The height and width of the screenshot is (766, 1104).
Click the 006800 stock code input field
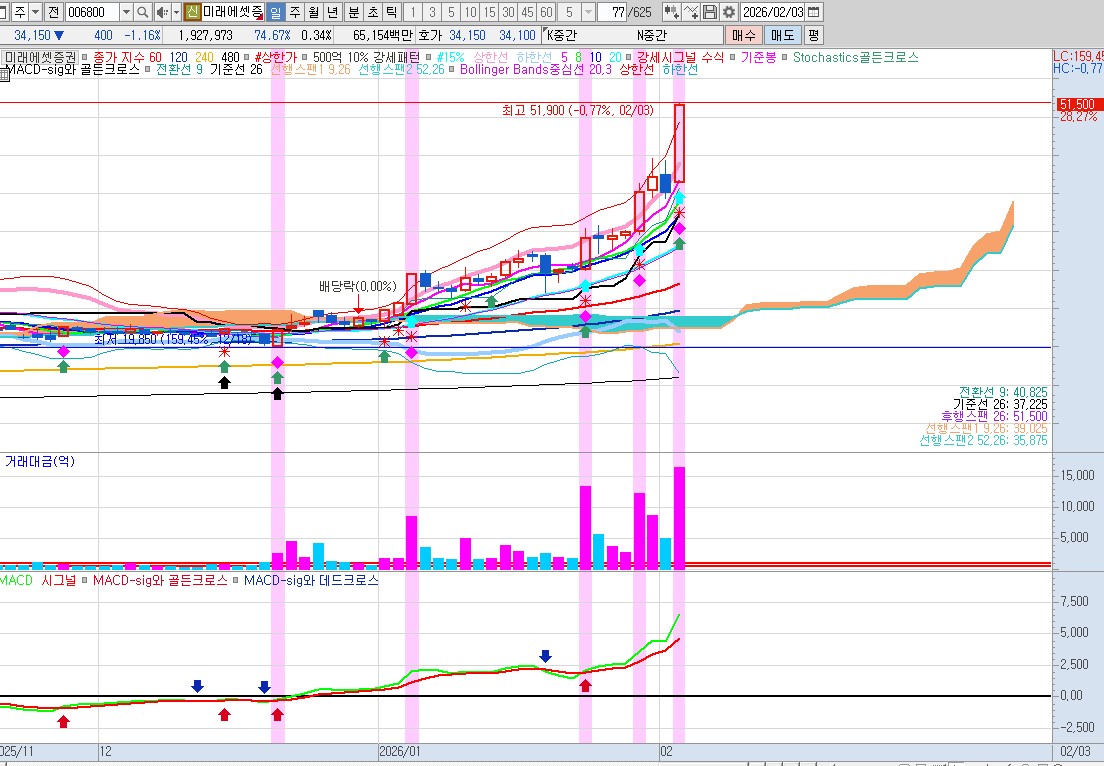(x=92, y=12)
